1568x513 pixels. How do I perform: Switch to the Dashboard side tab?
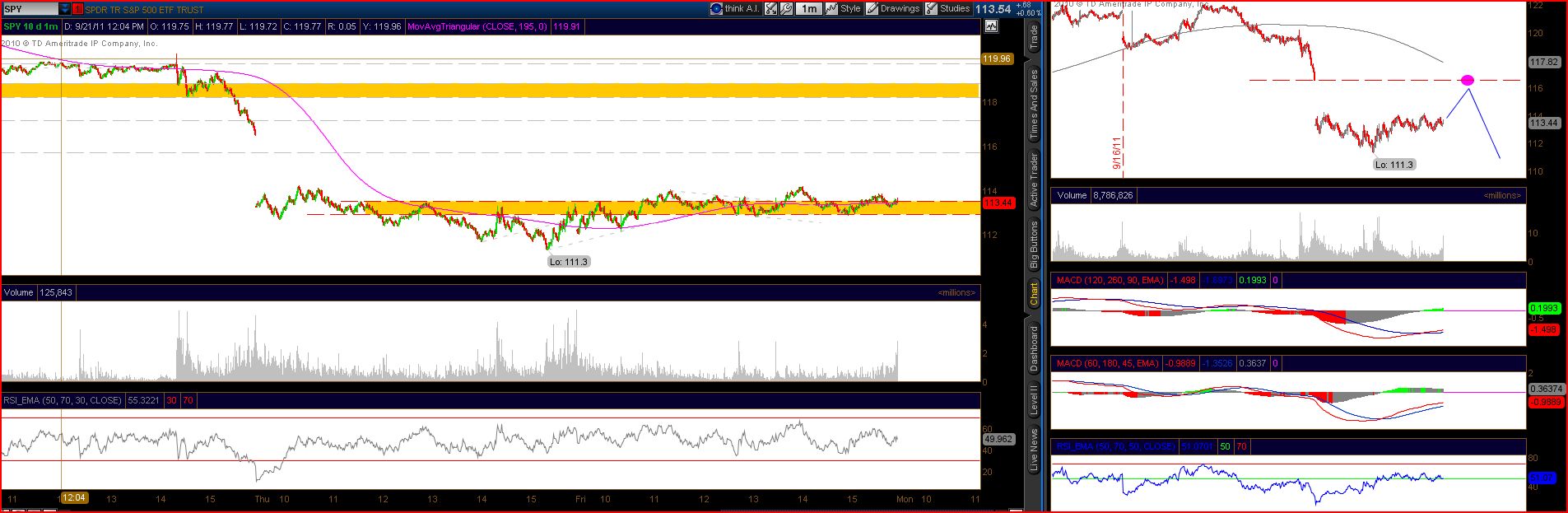(1033, 348)
